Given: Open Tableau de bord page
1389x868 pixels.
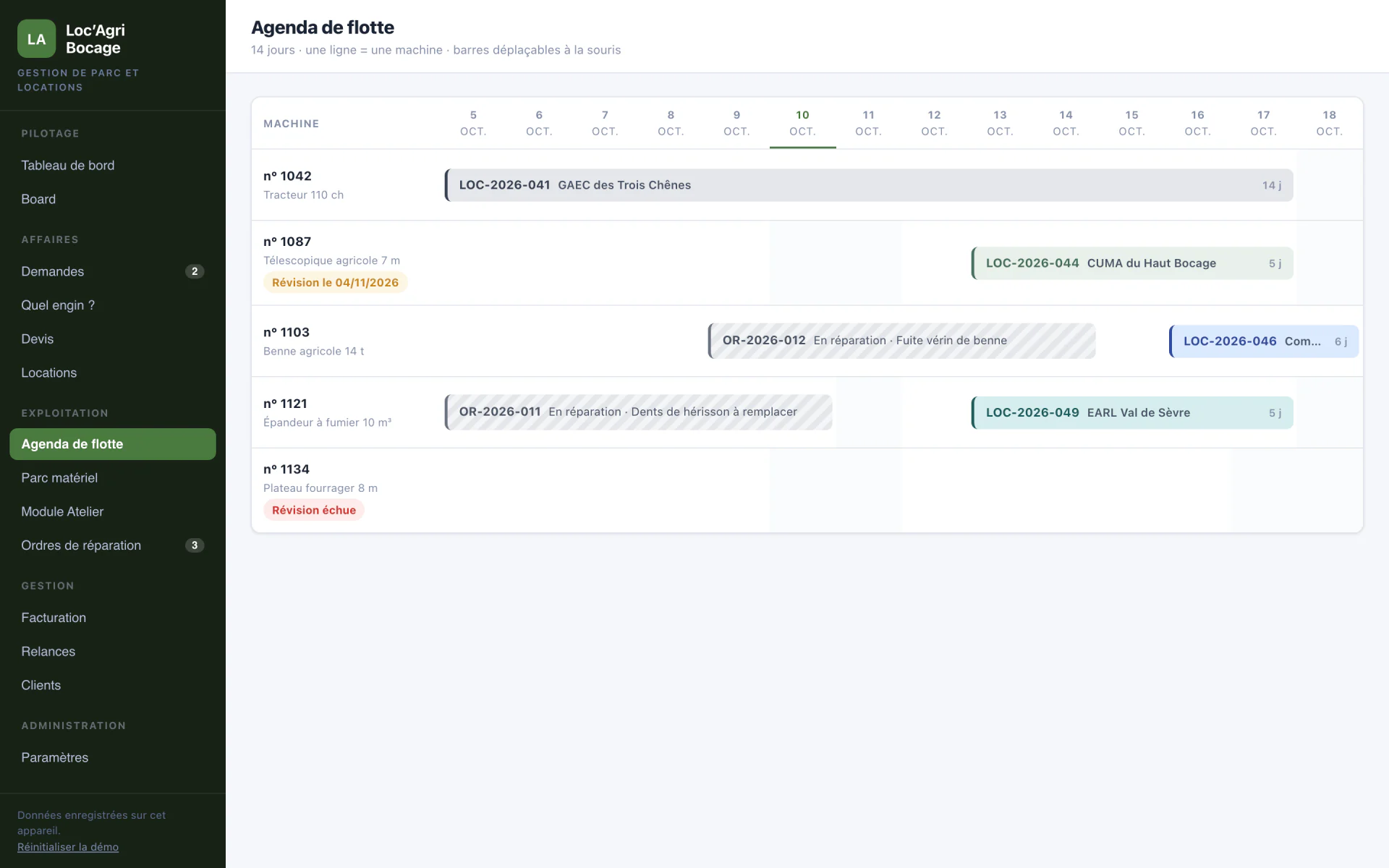Looking at the screenshot, I should coord(113,165).
